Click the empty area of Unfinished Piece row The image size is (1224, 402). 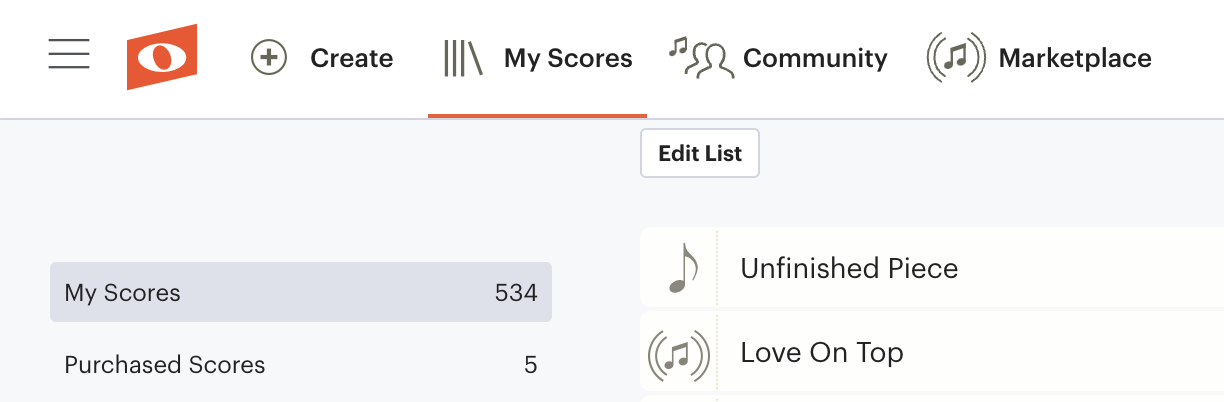[1090, 268]
